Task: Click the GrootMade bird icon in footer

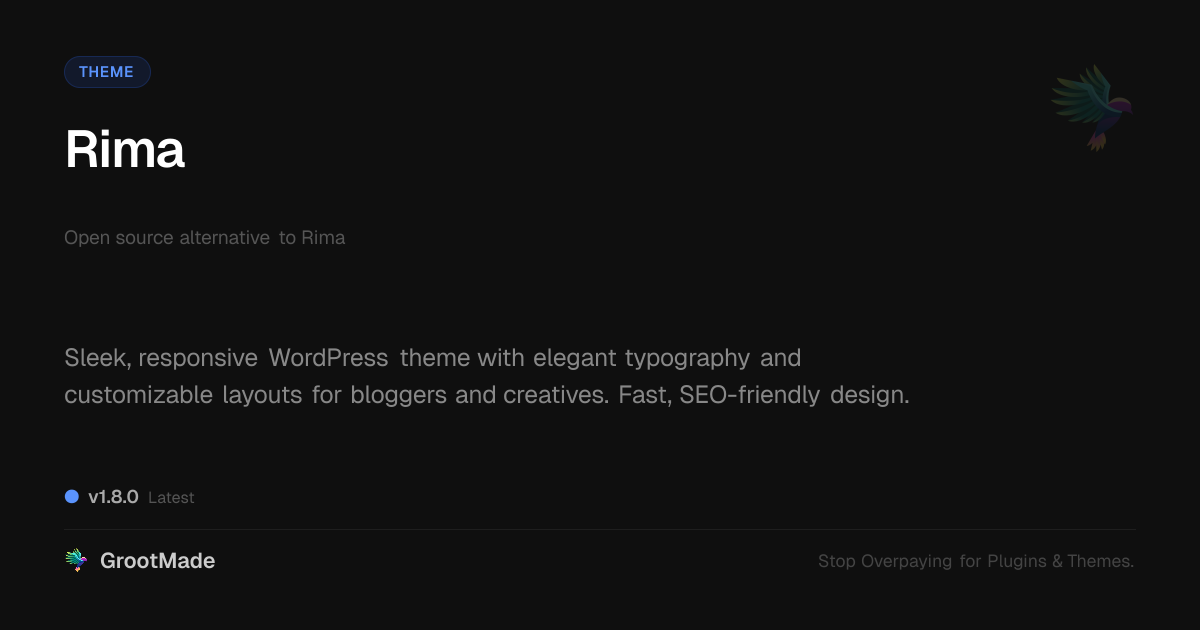Action: pos(76,561)
